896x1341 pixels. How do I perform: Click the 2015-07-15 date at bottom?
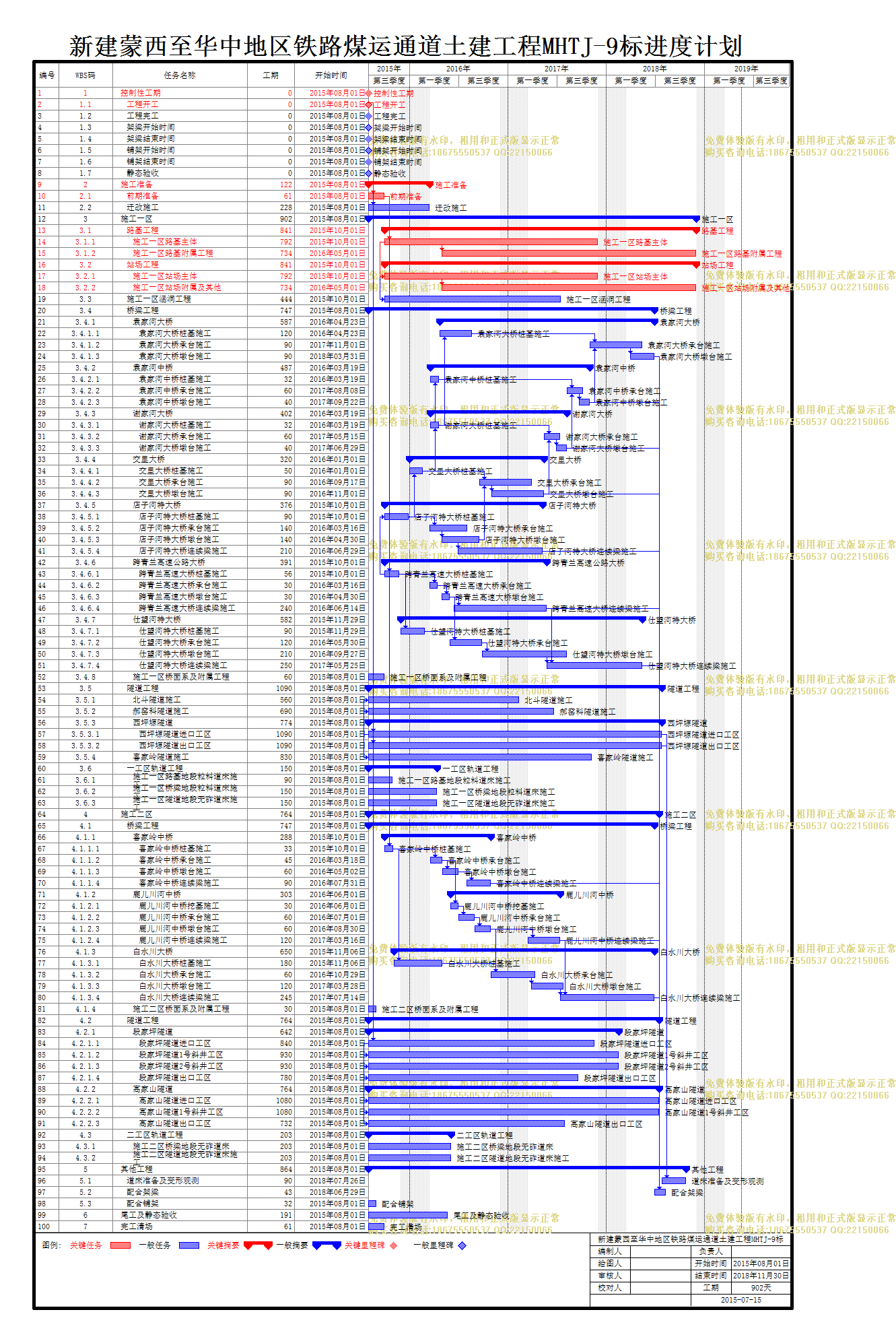tap(740, 1300)
